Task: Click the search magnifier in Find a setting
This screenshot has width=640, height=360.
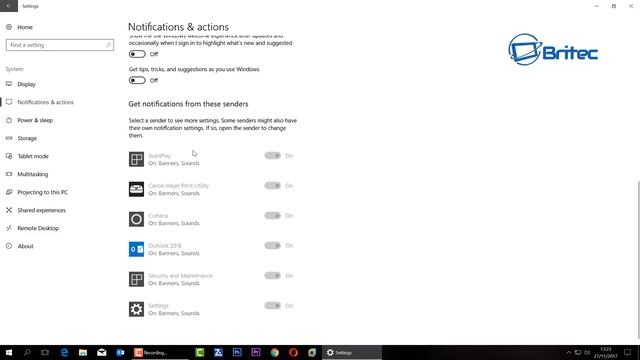Action: pyautogui.click(x=108, y=45)
